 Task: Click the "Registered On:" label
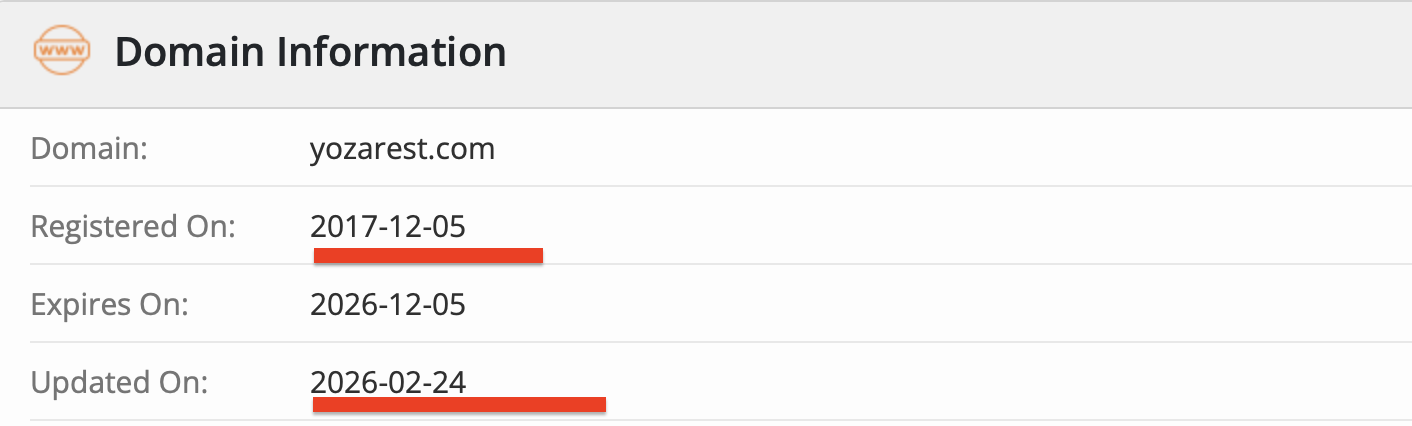[x=132, y=227]
